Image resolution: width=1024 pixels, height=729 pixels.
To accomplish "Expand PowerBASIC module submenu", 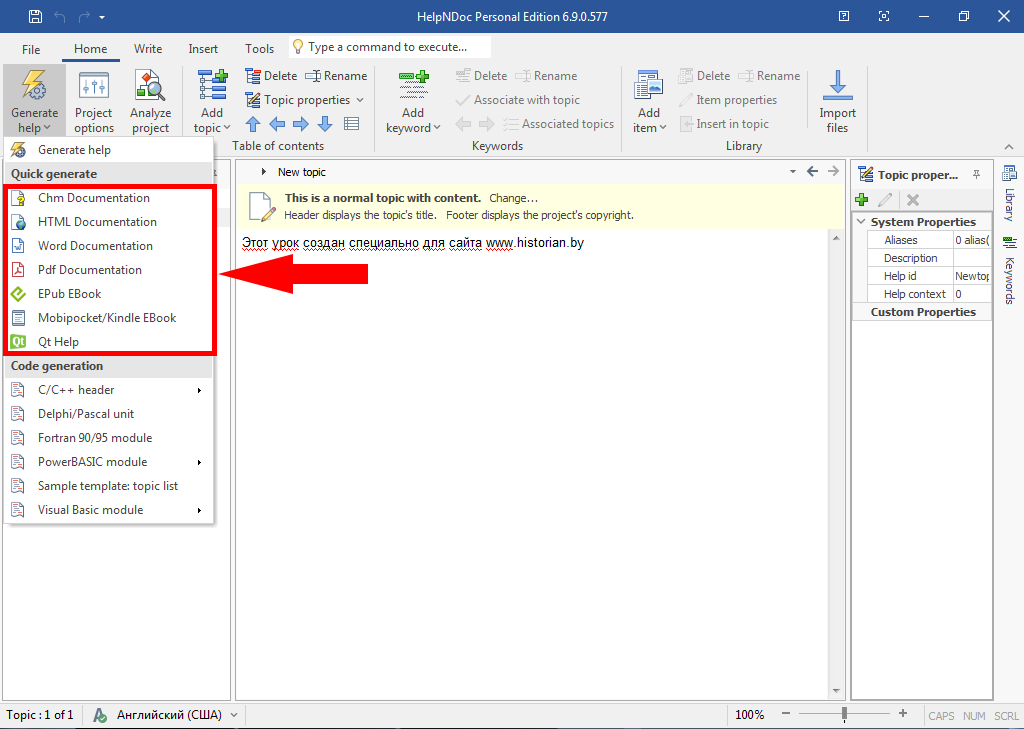I will pyautogui.click(x=108, y=462).
